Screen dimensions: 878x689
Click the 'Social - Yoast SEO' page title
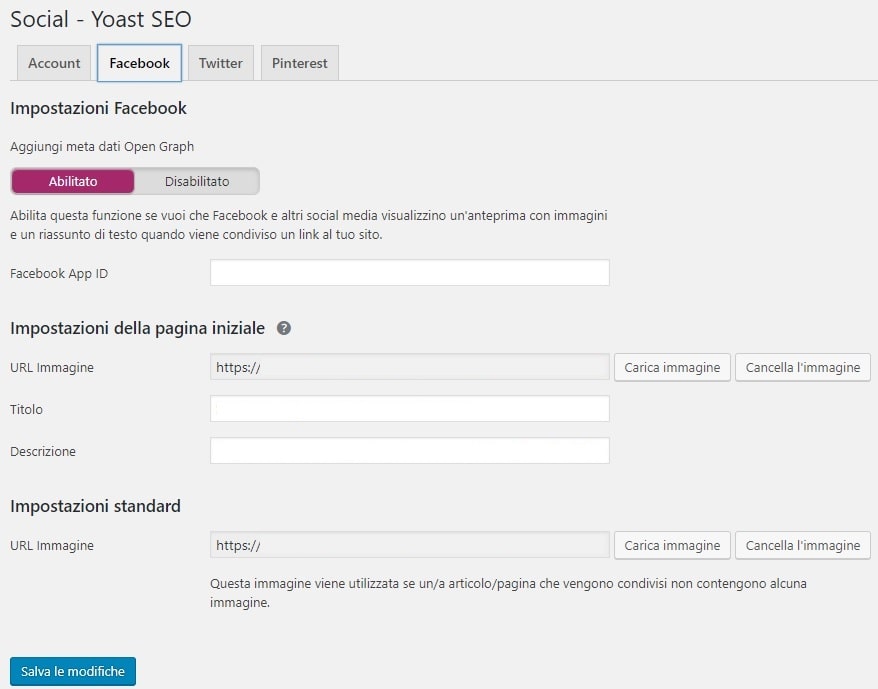pyautogui.click(x=101, y=19)
